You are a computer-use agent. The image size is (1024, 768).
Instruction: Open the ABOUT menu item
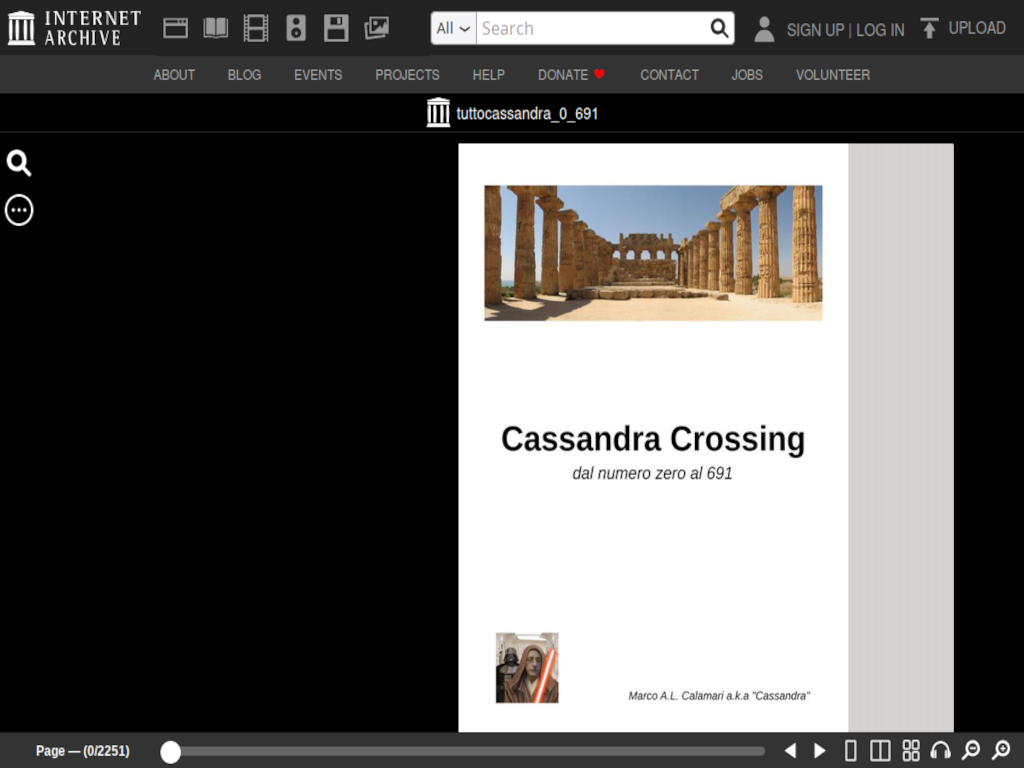(x=174, y=75)
